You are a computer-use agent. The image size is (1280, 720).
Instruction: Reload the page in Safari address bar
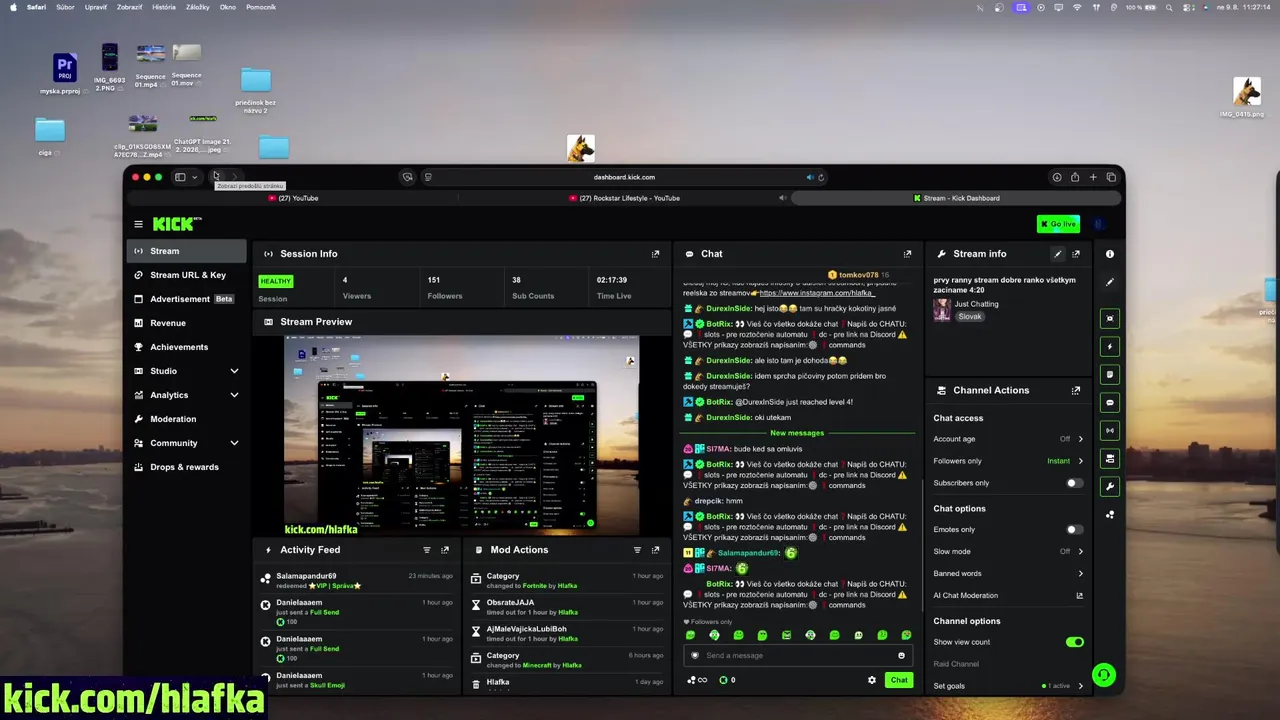coord(821,177)
